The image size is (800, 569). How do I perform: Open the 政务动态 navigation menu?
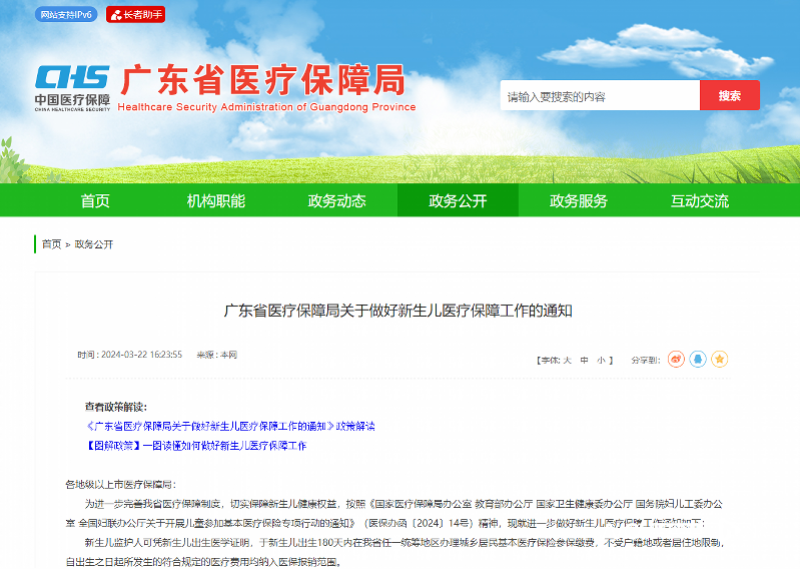337,201
